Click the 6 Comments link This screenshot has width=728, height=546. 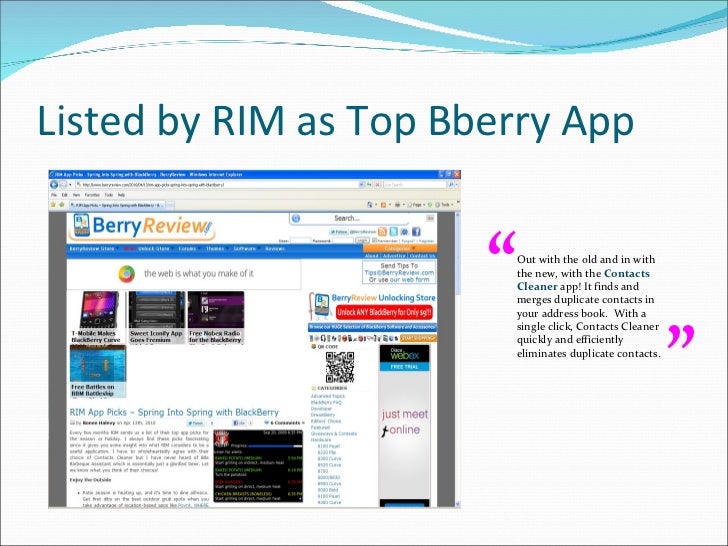[x=284, y=423]
